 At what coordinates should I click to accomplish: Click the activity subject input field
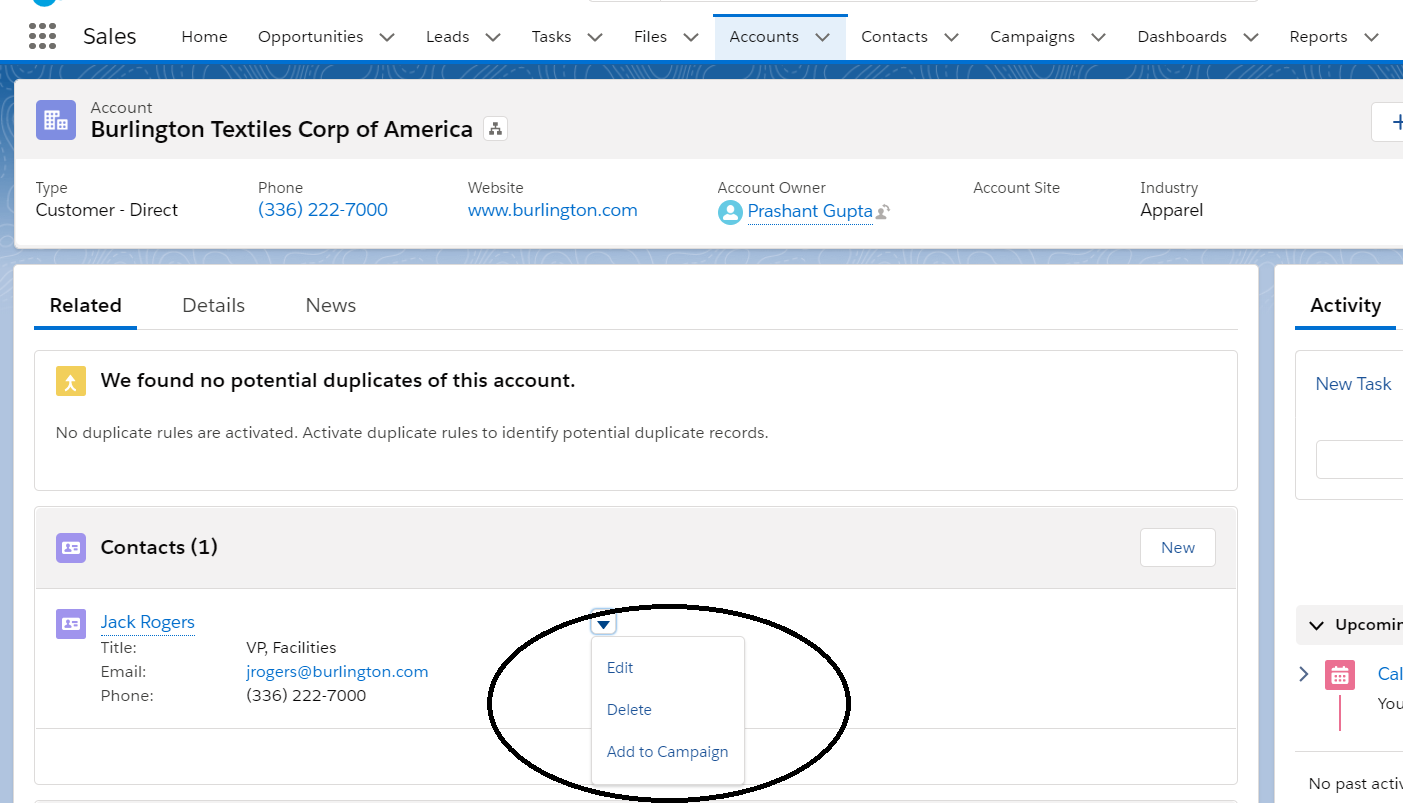(1360, 460)
